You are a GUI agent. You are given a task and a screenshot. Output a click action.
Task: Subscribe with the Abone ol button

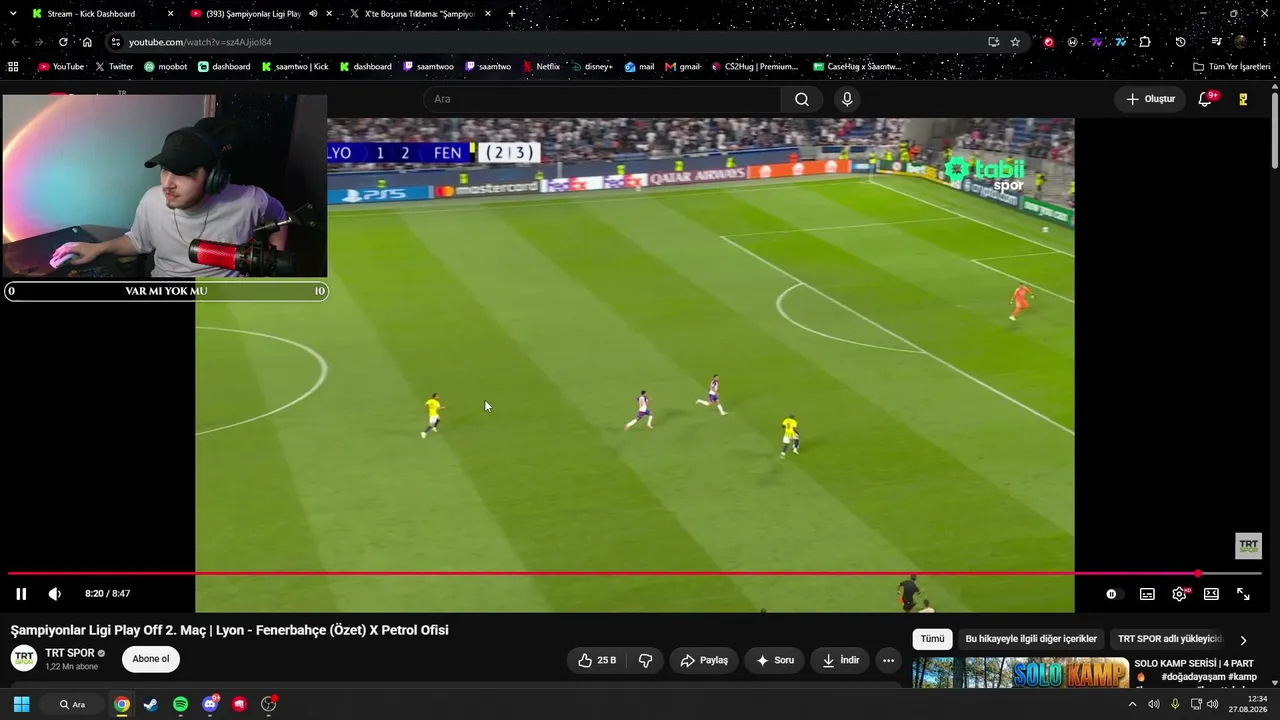coord(151,659)
